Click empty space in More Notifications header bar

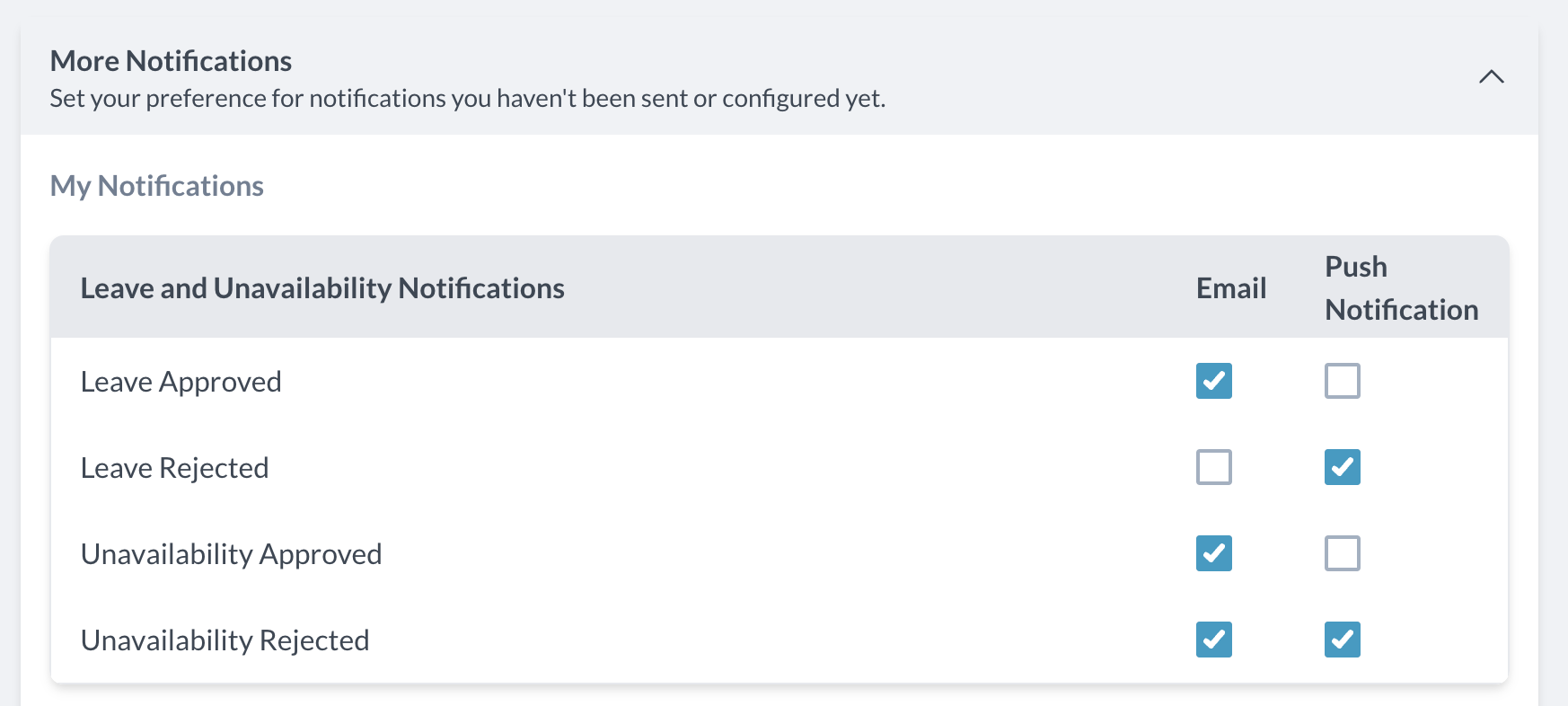click(1167, 77)
